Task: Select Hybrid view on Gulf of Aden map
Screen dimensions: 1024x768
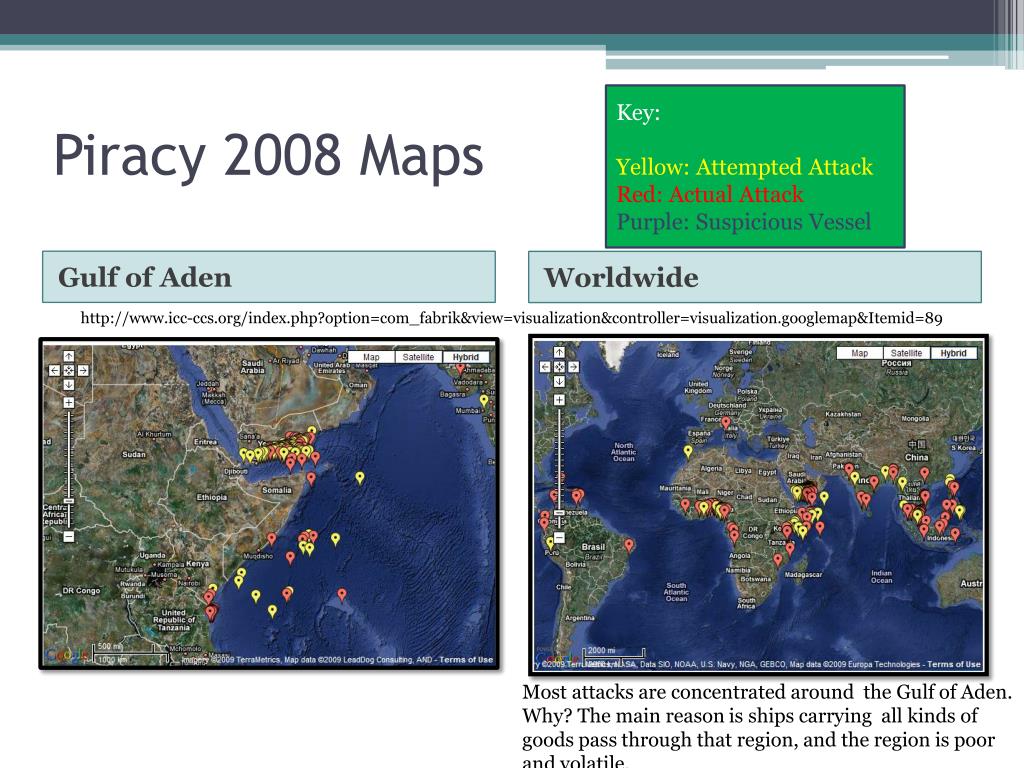Action: point(466,357)
